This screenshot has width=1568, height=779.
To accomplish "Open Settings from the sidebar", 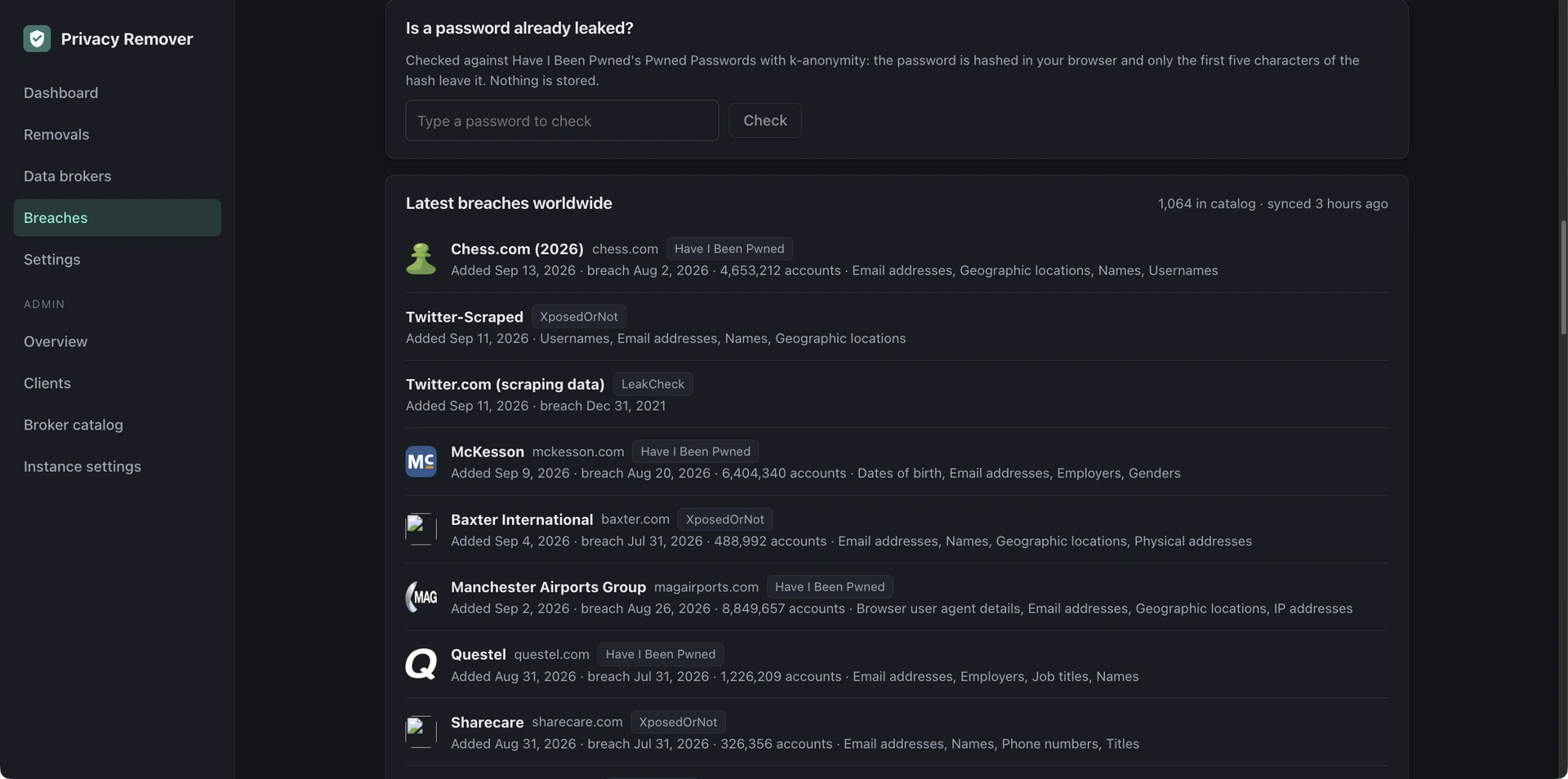I will [x=117, y=260].
